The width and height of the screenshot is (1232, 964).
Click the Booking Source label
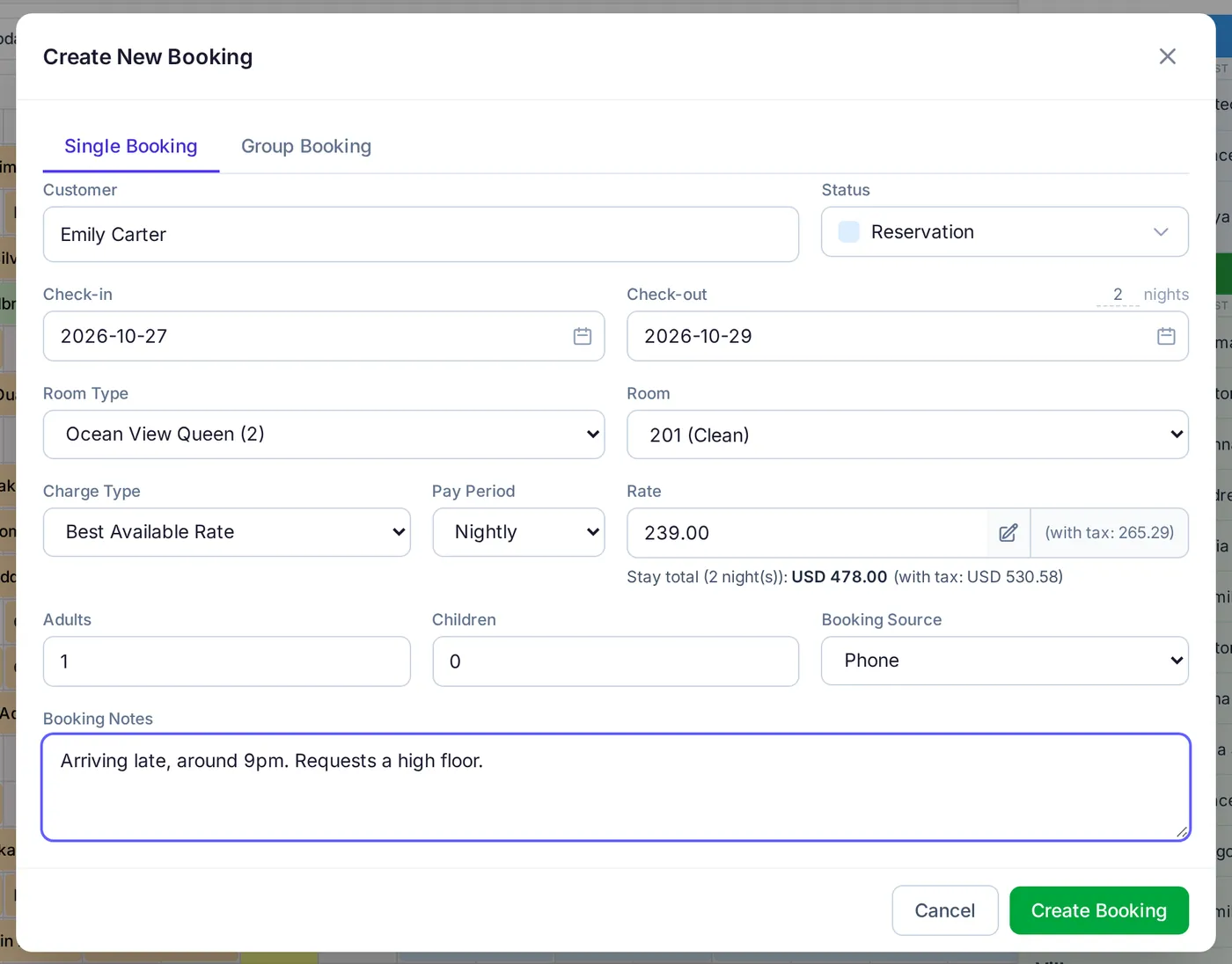pos(882,620)
